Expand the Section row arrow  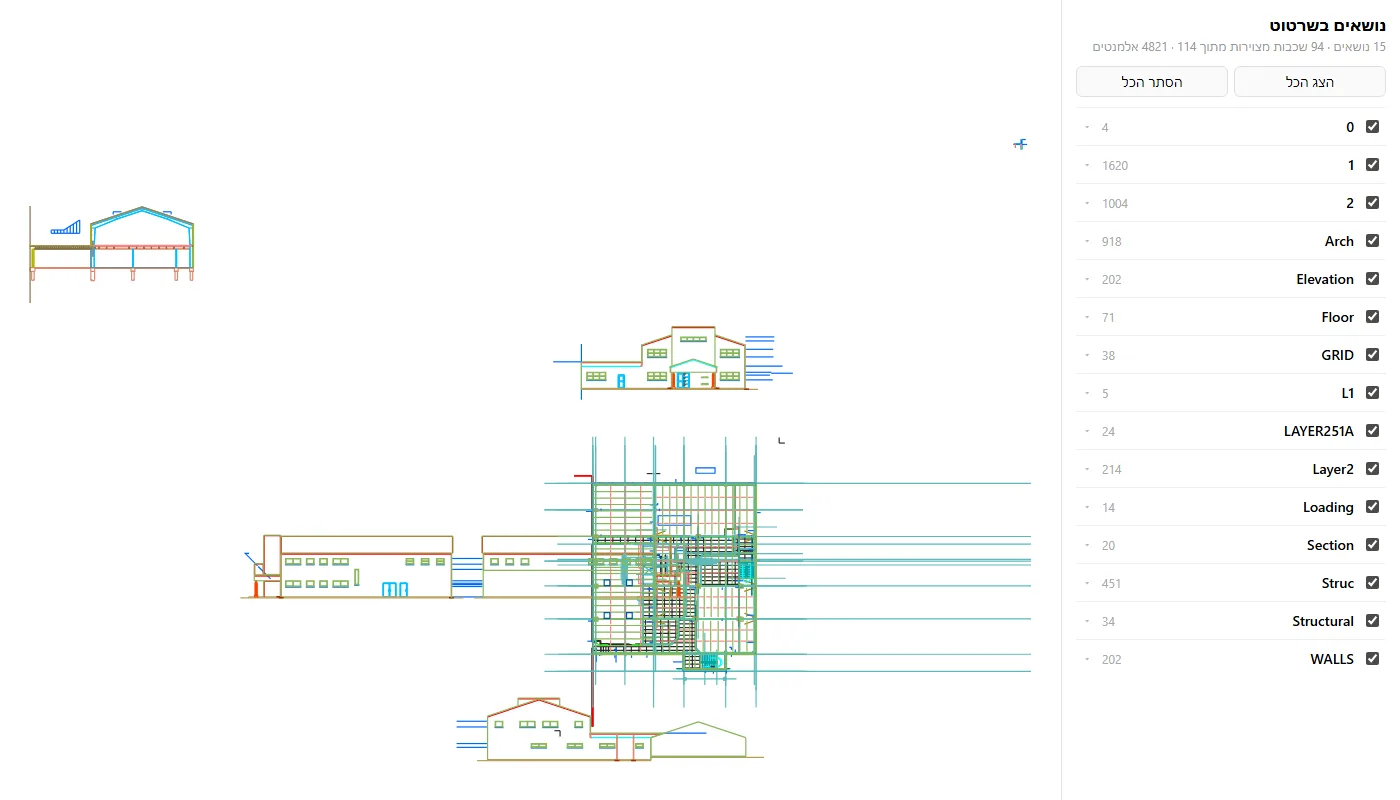click(1087, 545)
